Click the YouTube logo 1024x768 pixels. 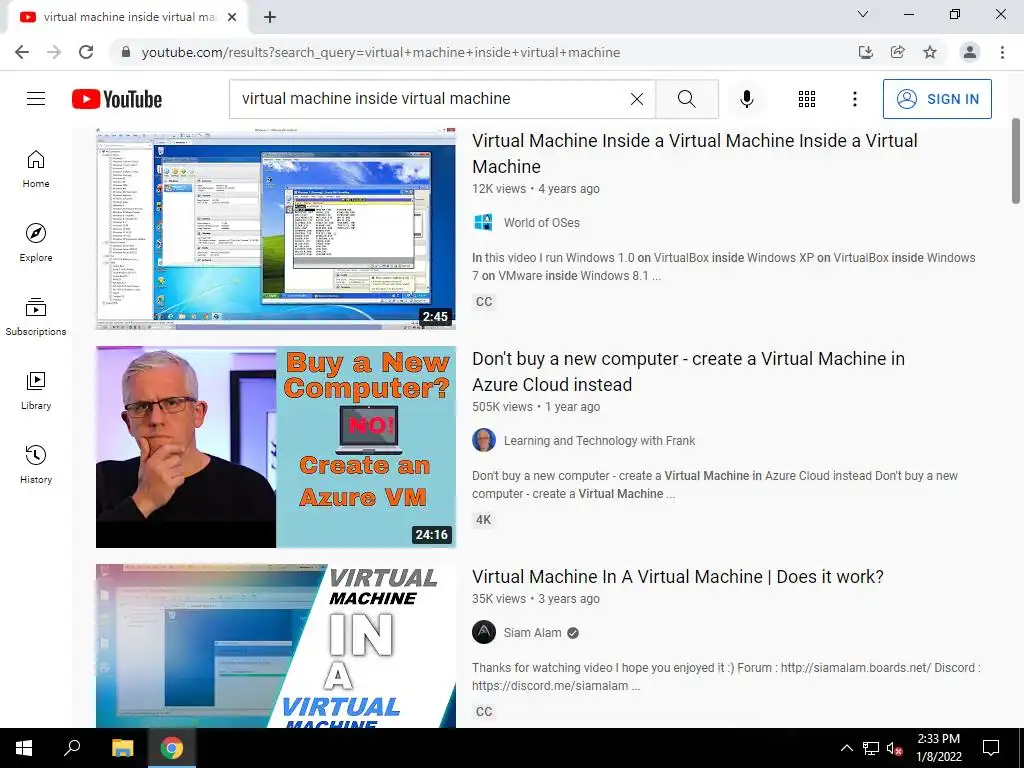117,99
